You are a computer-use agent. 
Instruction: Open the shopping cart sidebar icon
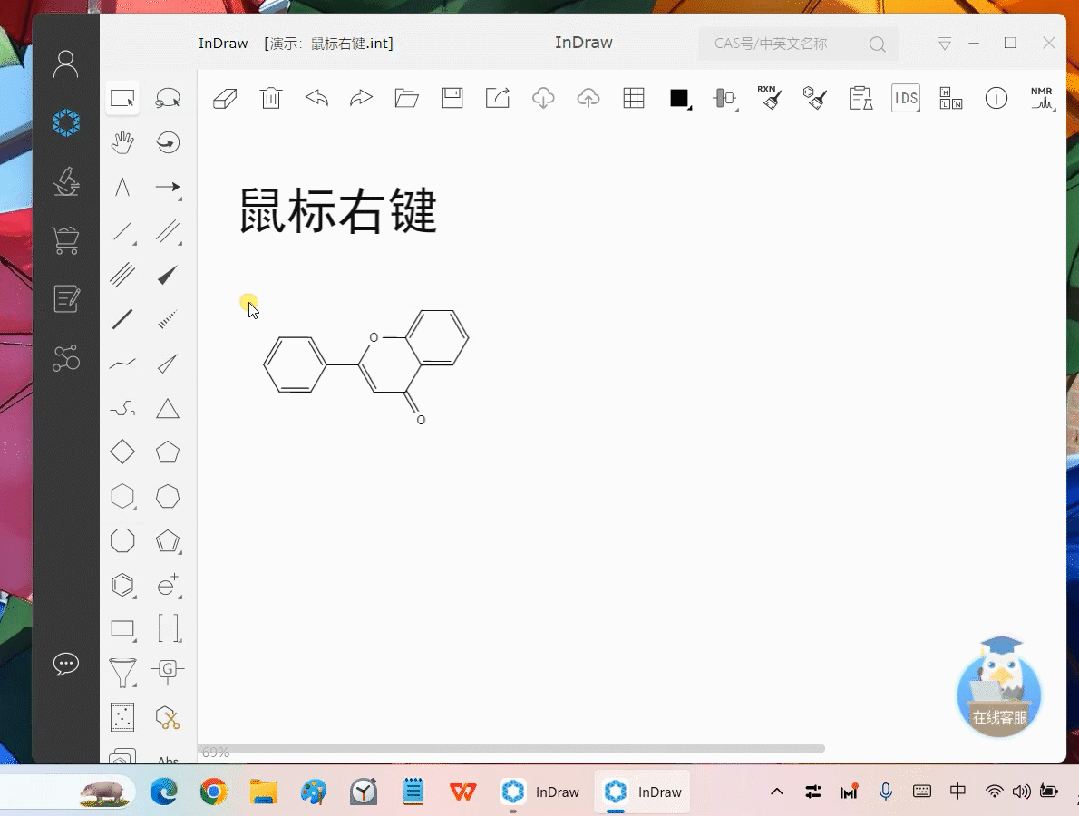tap(66, 241)
